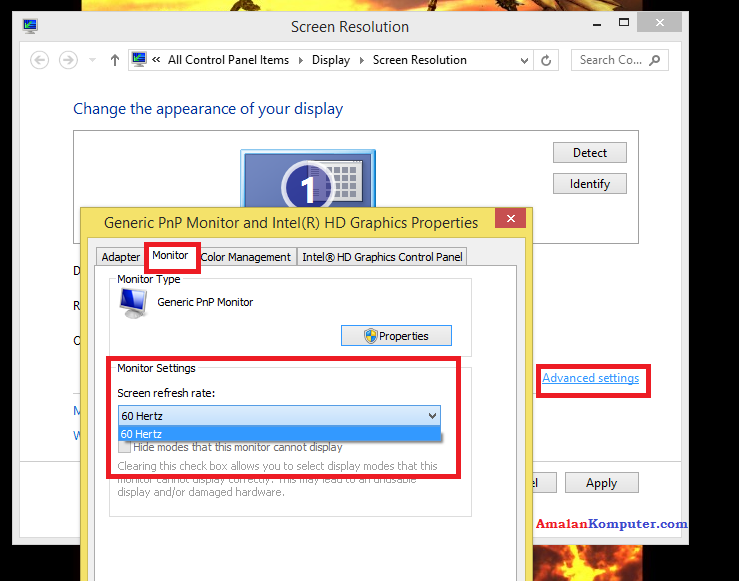
Task: Click the Forward navigation arrow
Action: click(x=68, y=60)
